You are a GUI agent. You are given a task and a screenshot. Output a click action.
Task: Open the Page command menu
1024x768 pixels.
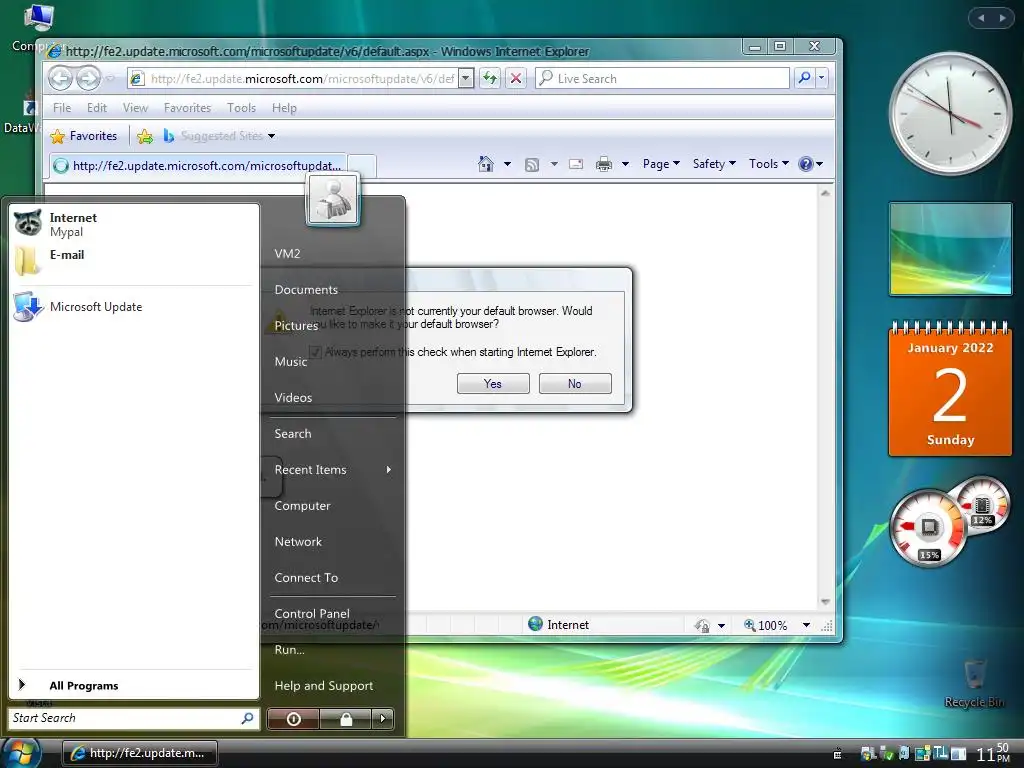pos(661,164)
